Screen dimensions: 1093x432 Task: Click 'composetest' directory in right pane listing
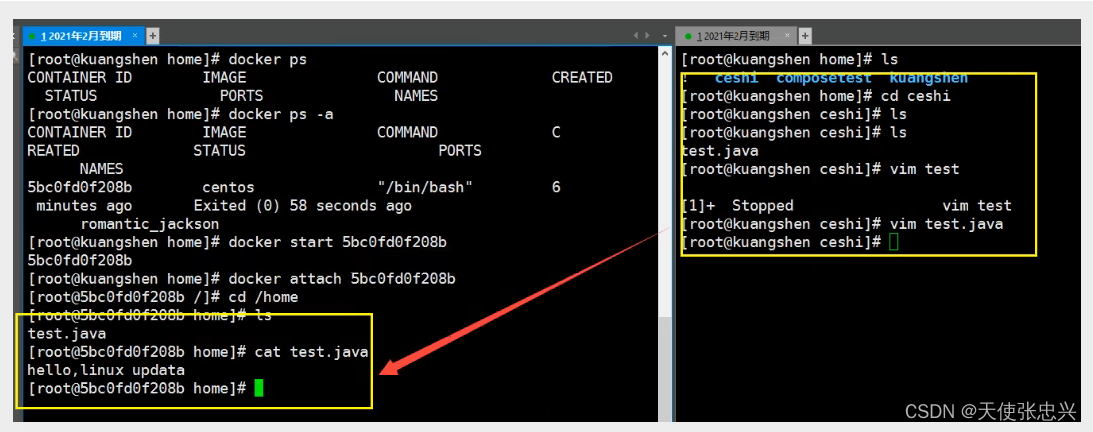[x=824, y=78]
